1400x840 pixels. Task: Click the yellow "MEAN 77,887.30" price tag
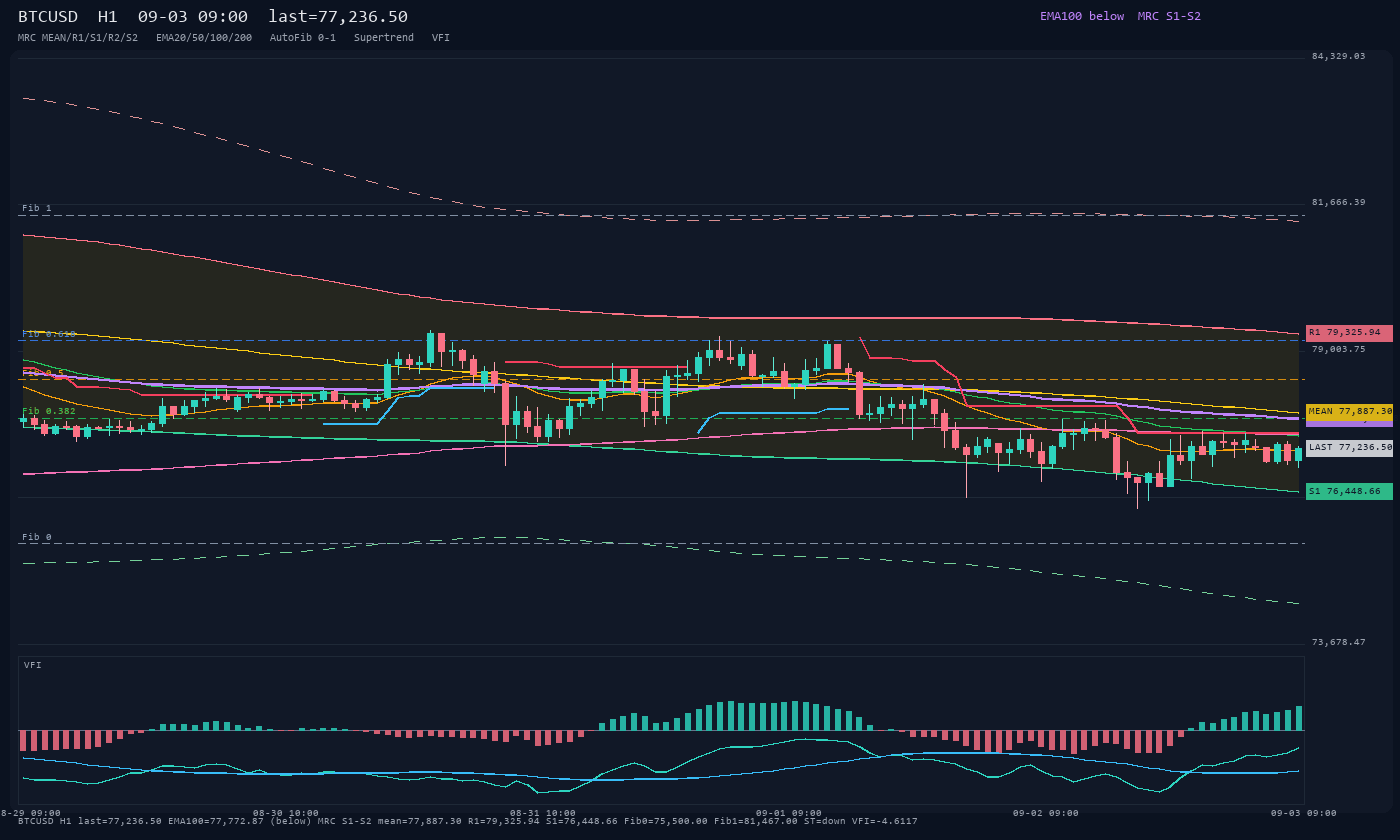[x=1349, y=411]
